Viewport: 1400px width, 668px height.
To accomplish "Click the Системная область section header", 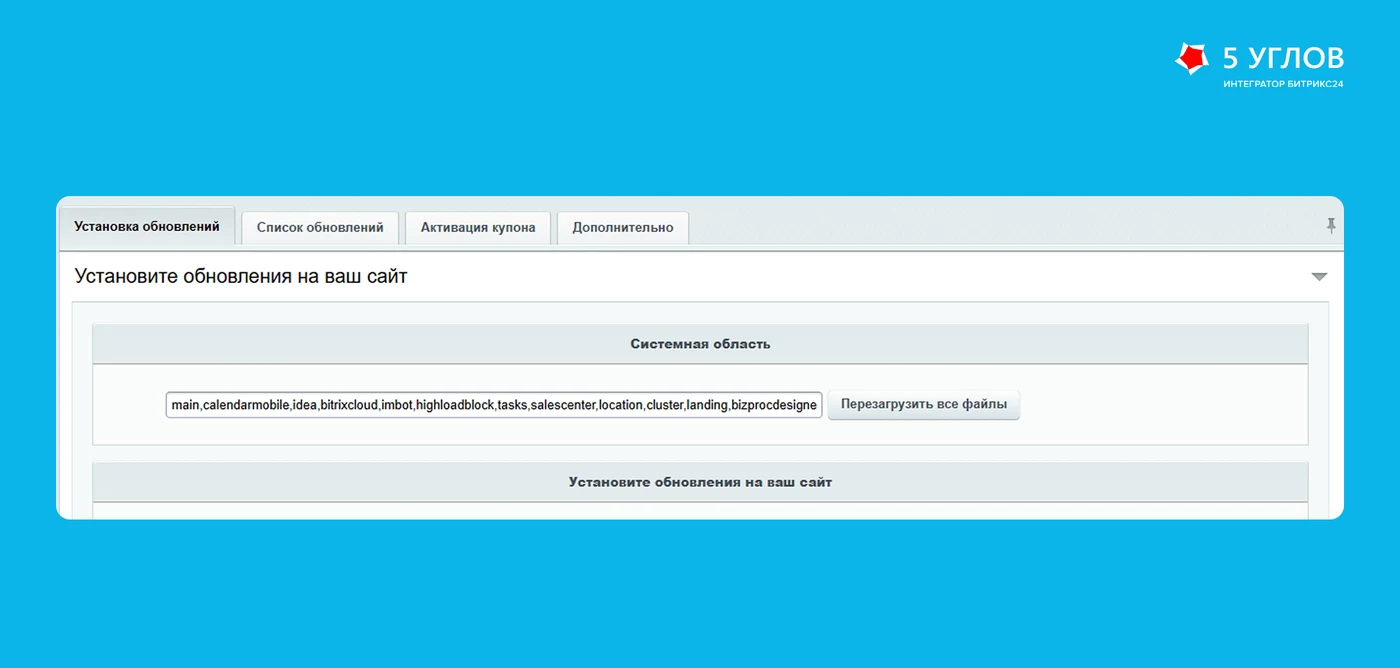I will [700, 344].
